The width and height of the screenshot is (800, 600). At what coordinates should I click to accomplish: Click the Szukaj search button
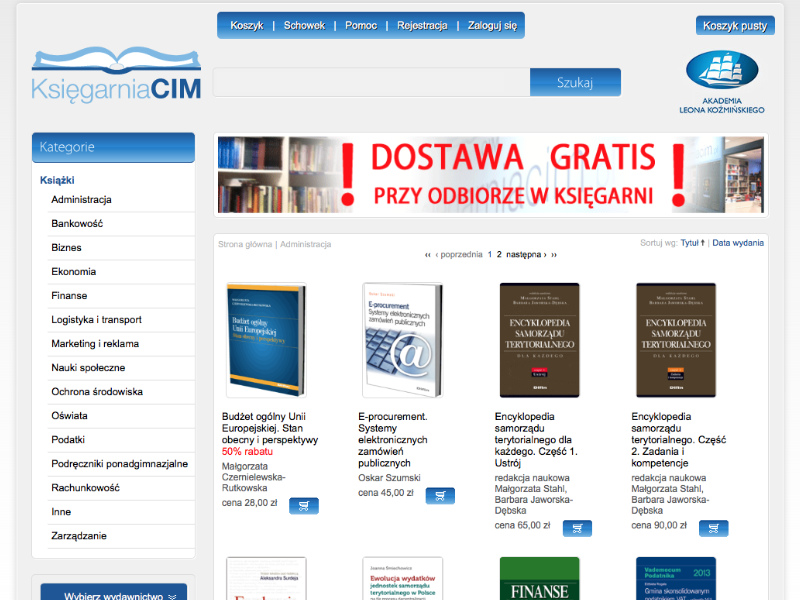576,82
